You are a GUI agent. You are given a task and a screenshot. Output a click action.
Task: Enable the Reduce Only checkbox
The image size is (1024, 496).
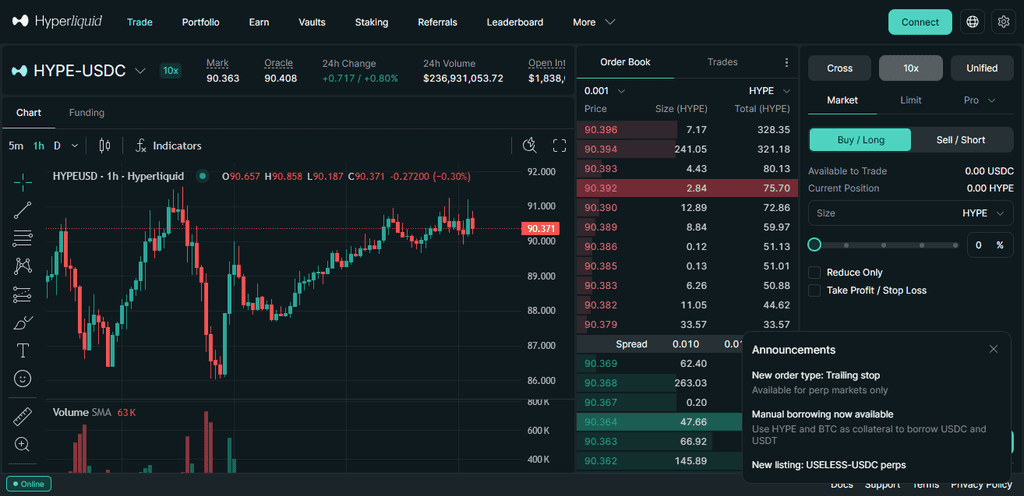pos(814,273)
